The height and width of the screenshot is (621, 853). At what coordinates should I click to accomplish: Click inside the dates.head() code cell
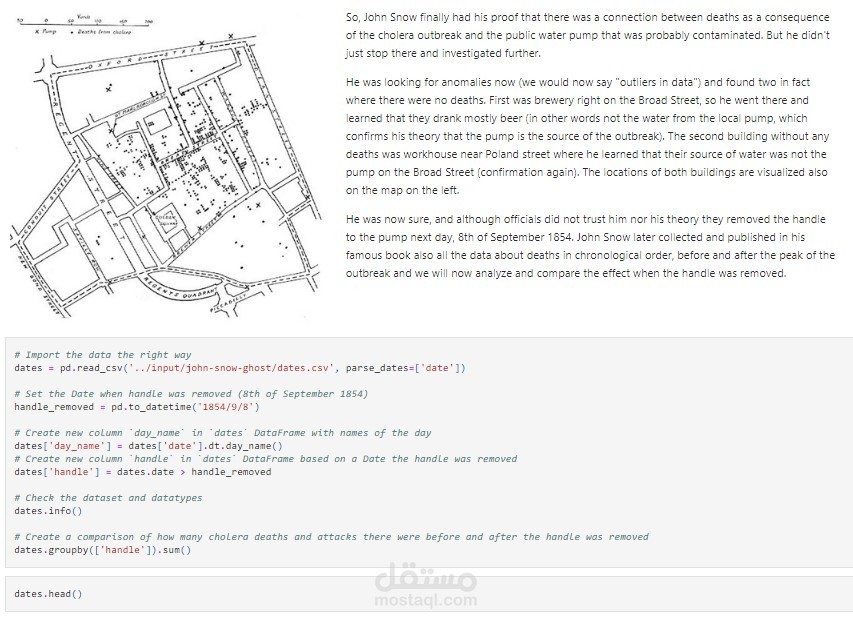(429, 594)
